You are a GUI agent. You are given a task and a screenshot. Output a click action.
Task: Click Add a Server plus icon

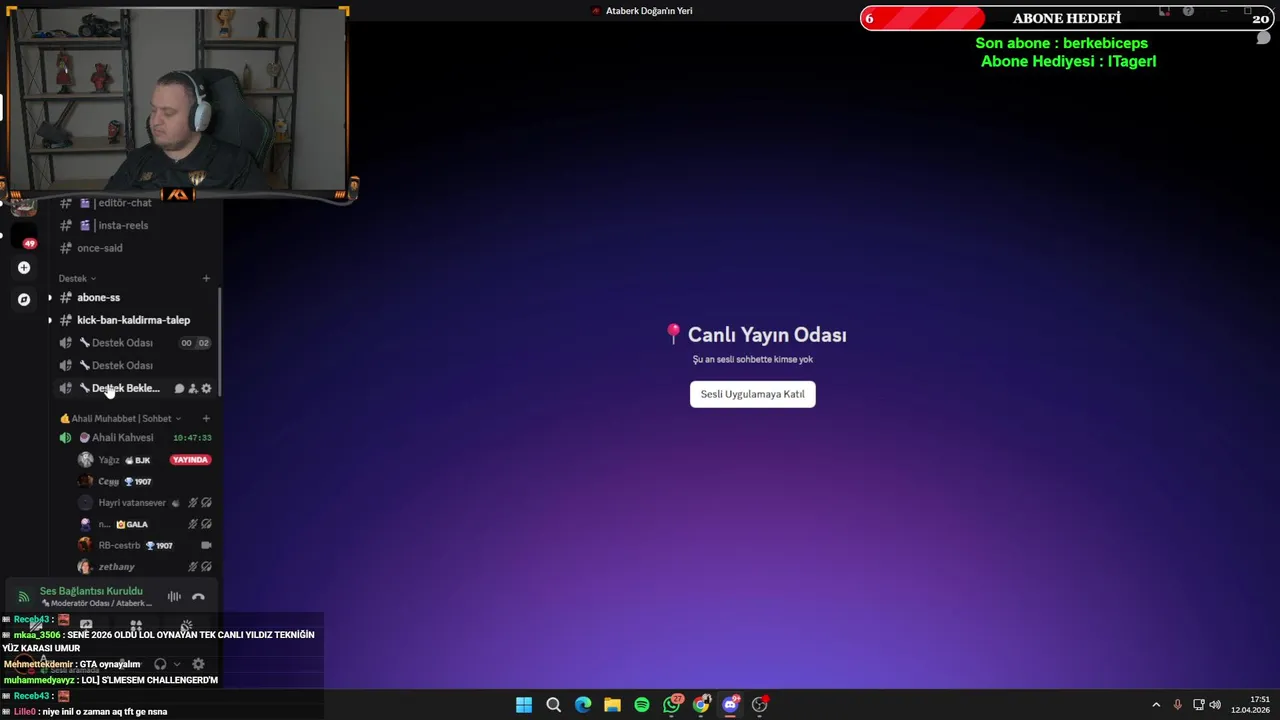click(x=24, y=268)
